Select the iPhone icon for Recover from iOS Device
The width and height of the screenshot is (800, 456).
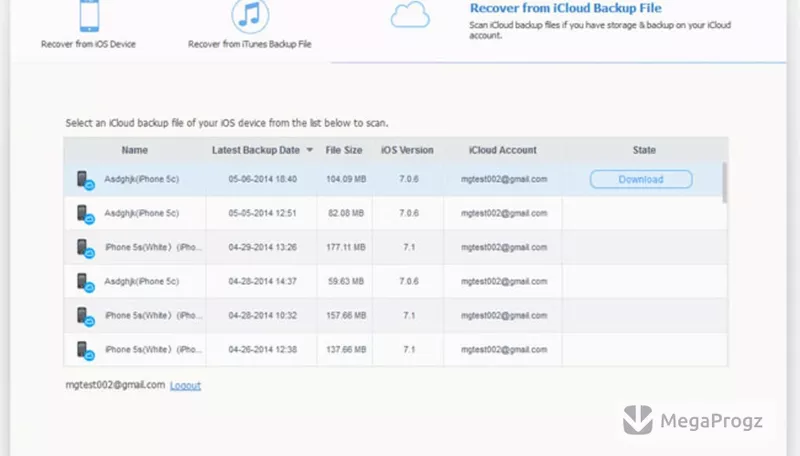pyautogui.click(x=89, y=16)
